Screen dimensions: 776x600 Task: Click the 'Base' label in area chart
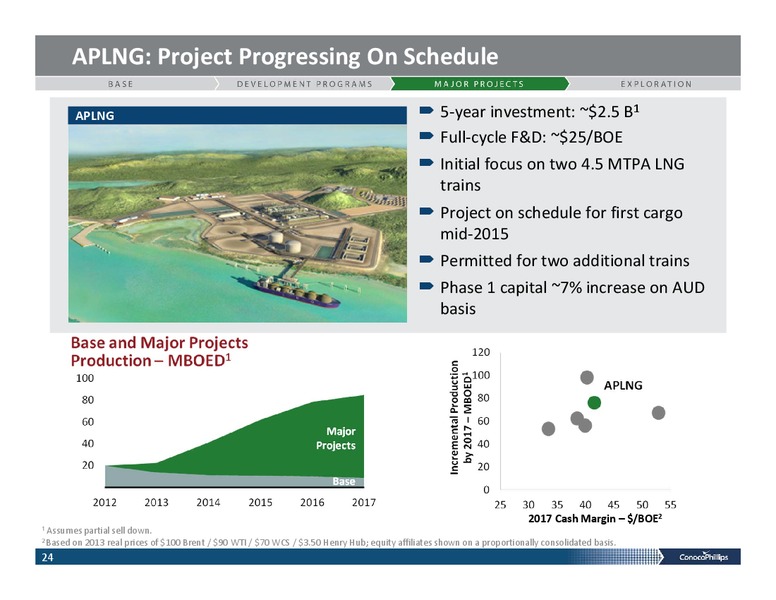tap(343, 481)
